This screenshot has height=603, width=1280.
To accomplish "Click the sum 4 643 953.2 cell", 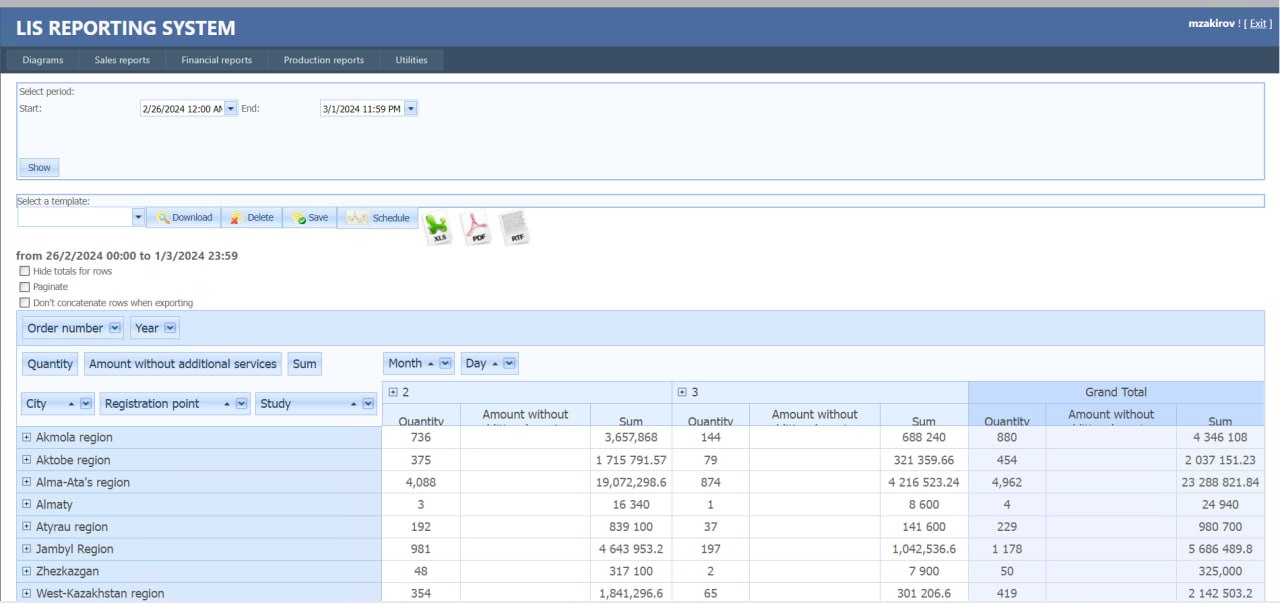I will (x=633, y=549).
